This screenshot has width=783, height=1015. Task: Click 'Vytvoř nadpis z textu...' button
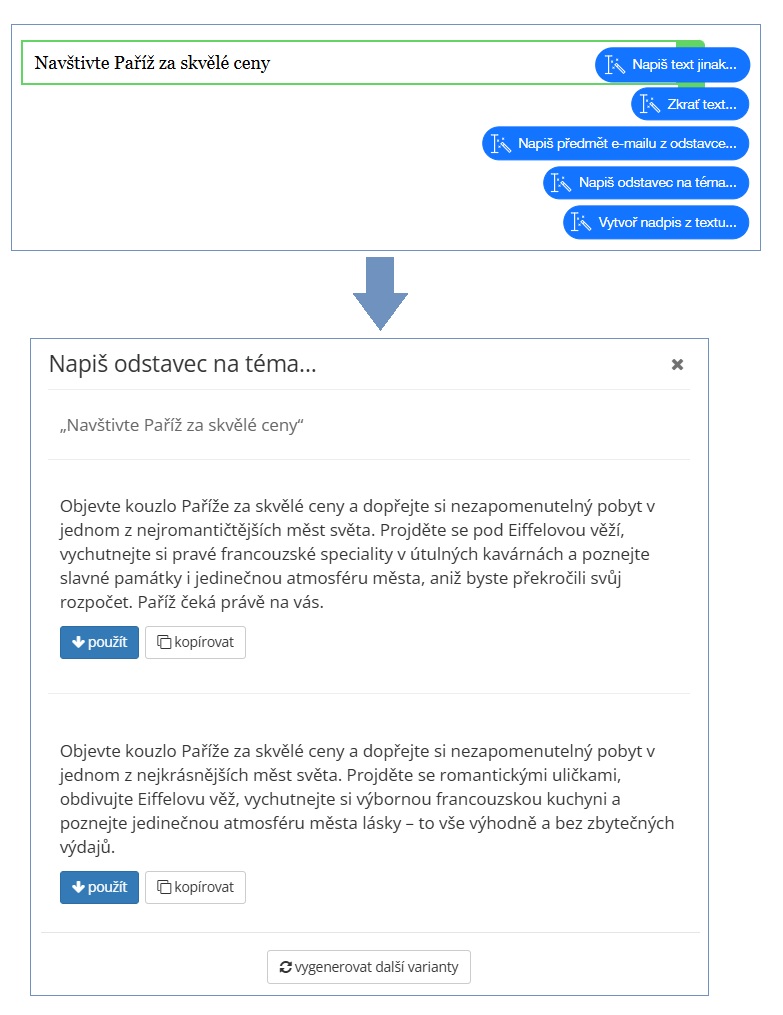tap(656, 223)
